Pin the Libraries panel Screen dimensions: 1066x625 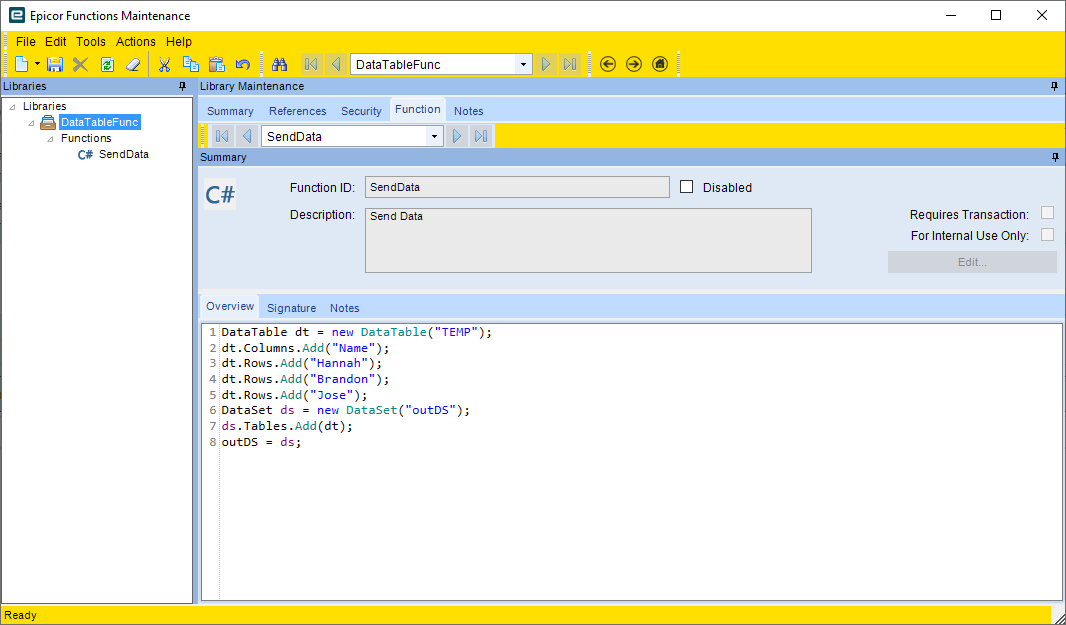coord(182,86)
